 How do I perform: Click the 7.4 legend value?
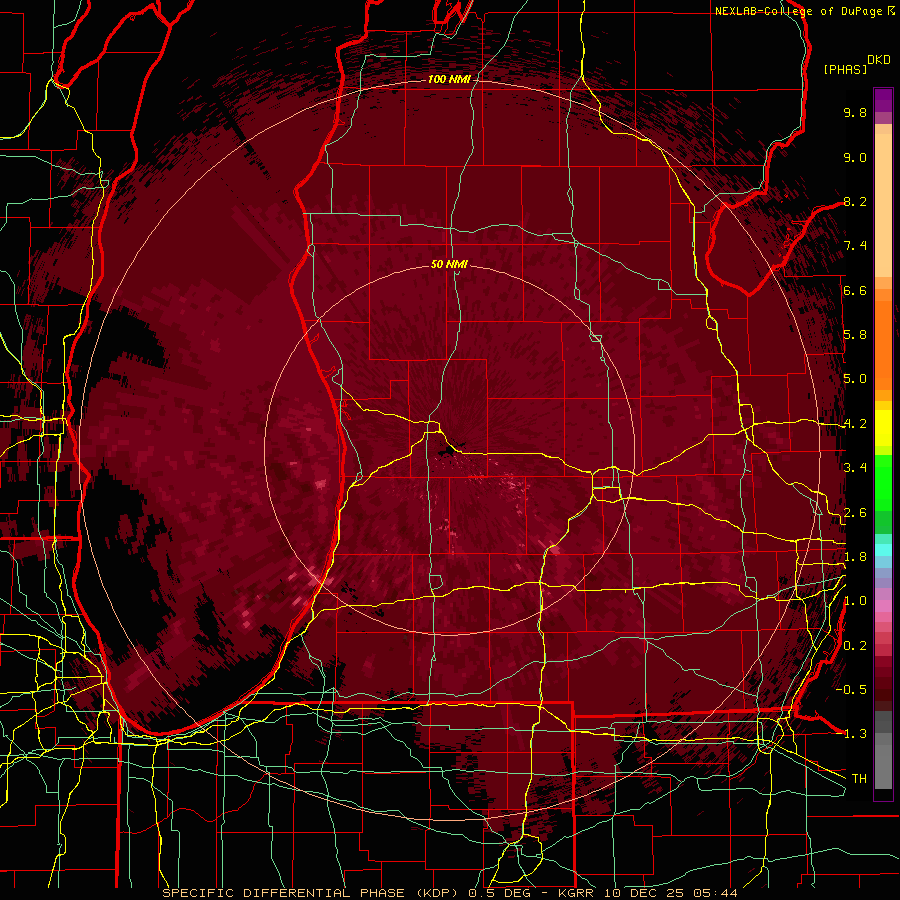click(855, 246)
